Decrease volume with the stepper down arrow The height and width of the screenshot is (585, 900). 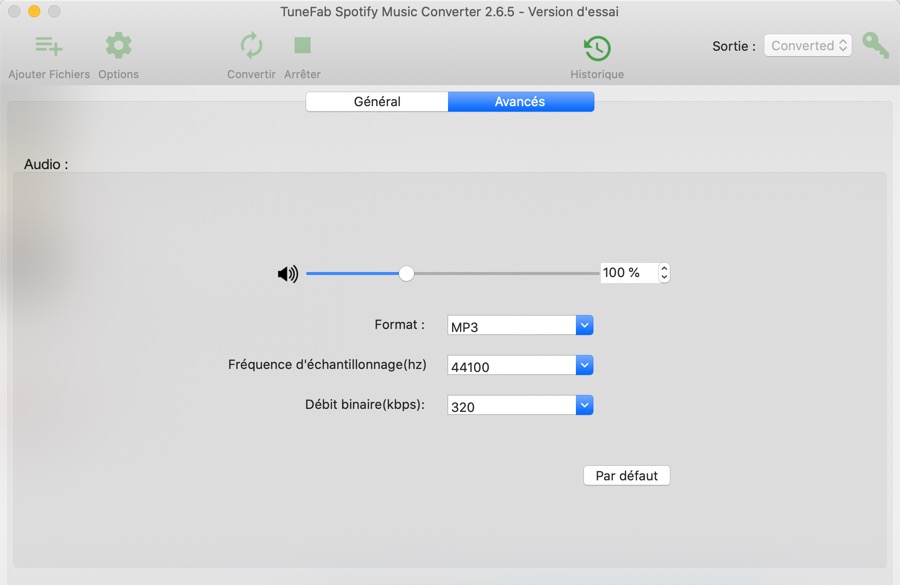[665, 278]
